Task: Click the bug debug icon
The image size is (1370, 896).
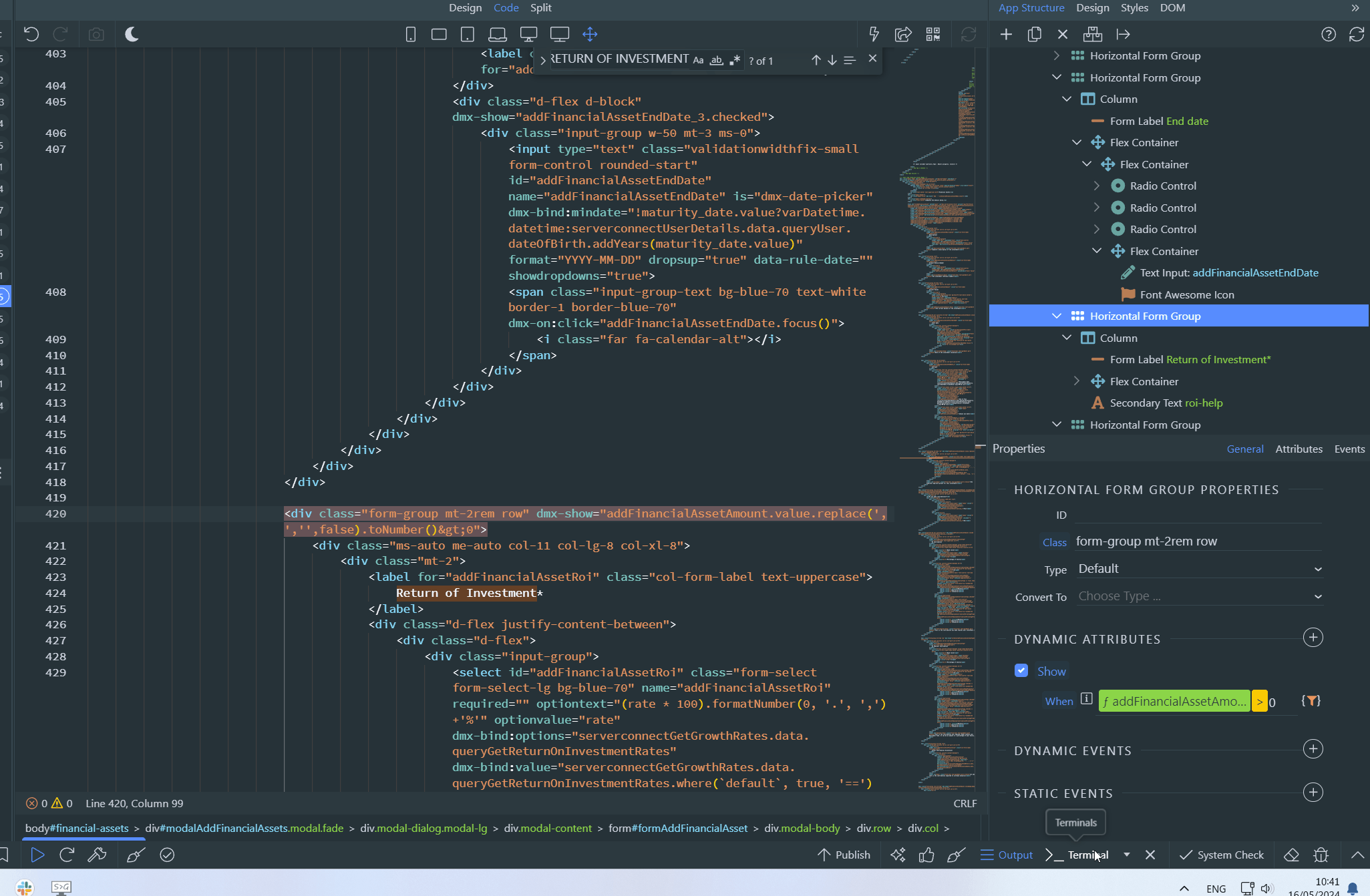Action: click(x=1321, y=855)
